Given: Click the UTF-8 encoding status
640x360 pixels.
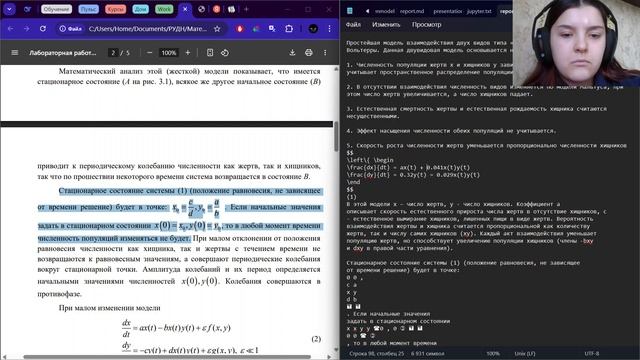Looking at the screenshot, I should 592,353.
